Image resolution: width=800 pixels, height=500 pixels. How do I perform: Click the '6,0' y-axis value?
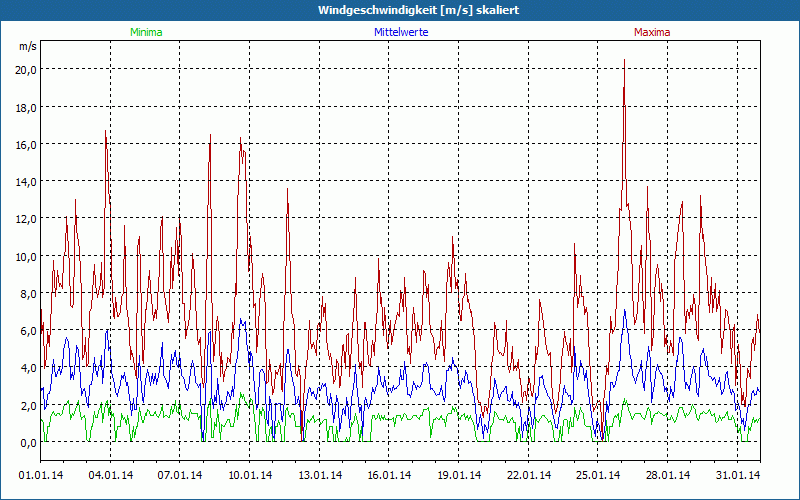[x=28, y=331]
